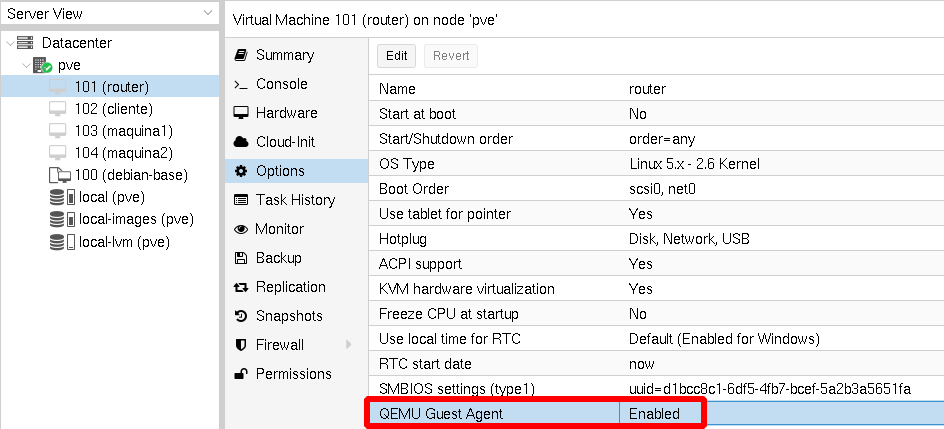
Task: Select the Cloud-Init cloud icon
Action: point(240,142)
